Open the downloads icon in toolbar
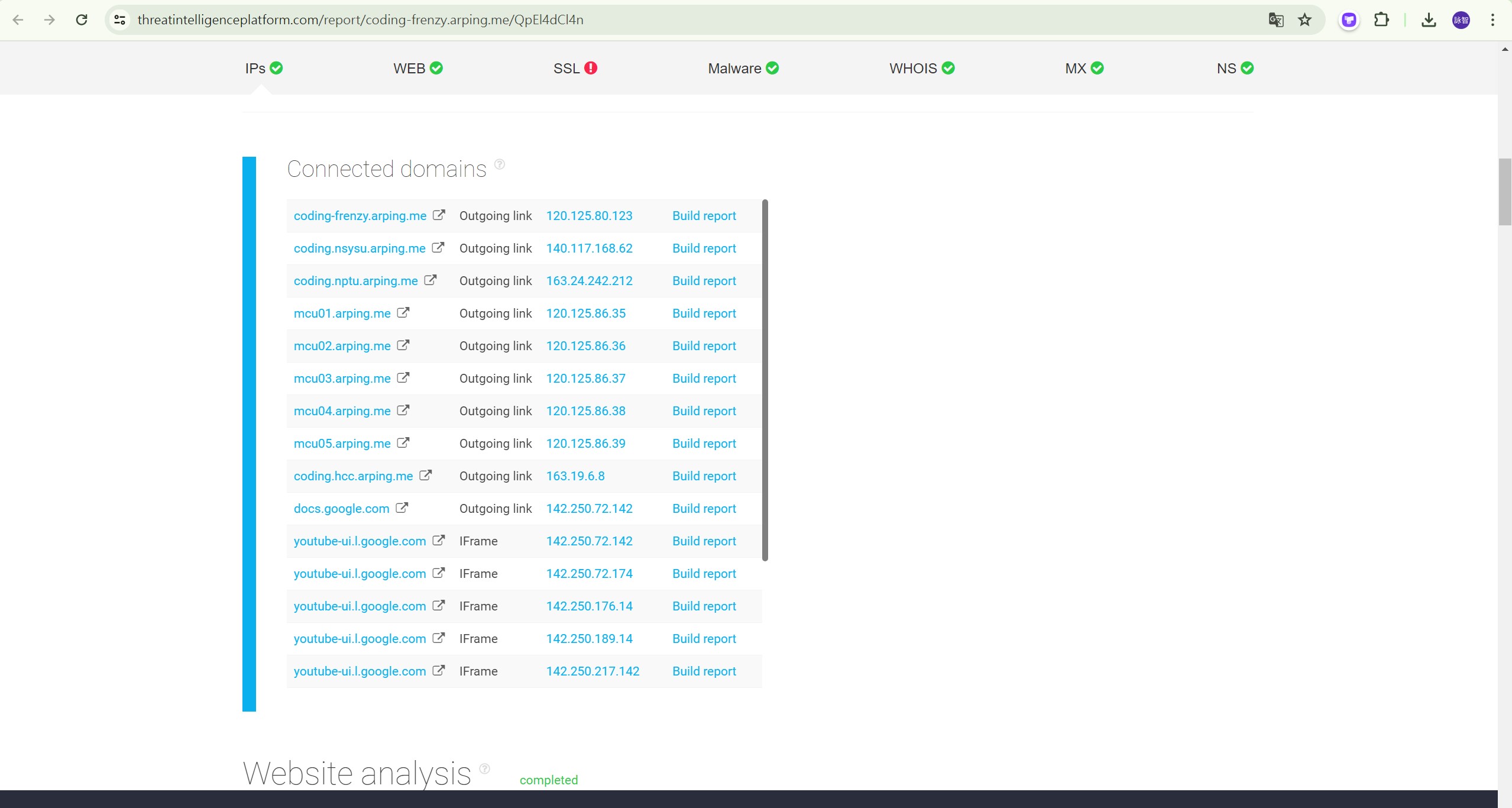Image resolution: width=1512 pixels, height=808 pixels. (x=1429, y=20)
